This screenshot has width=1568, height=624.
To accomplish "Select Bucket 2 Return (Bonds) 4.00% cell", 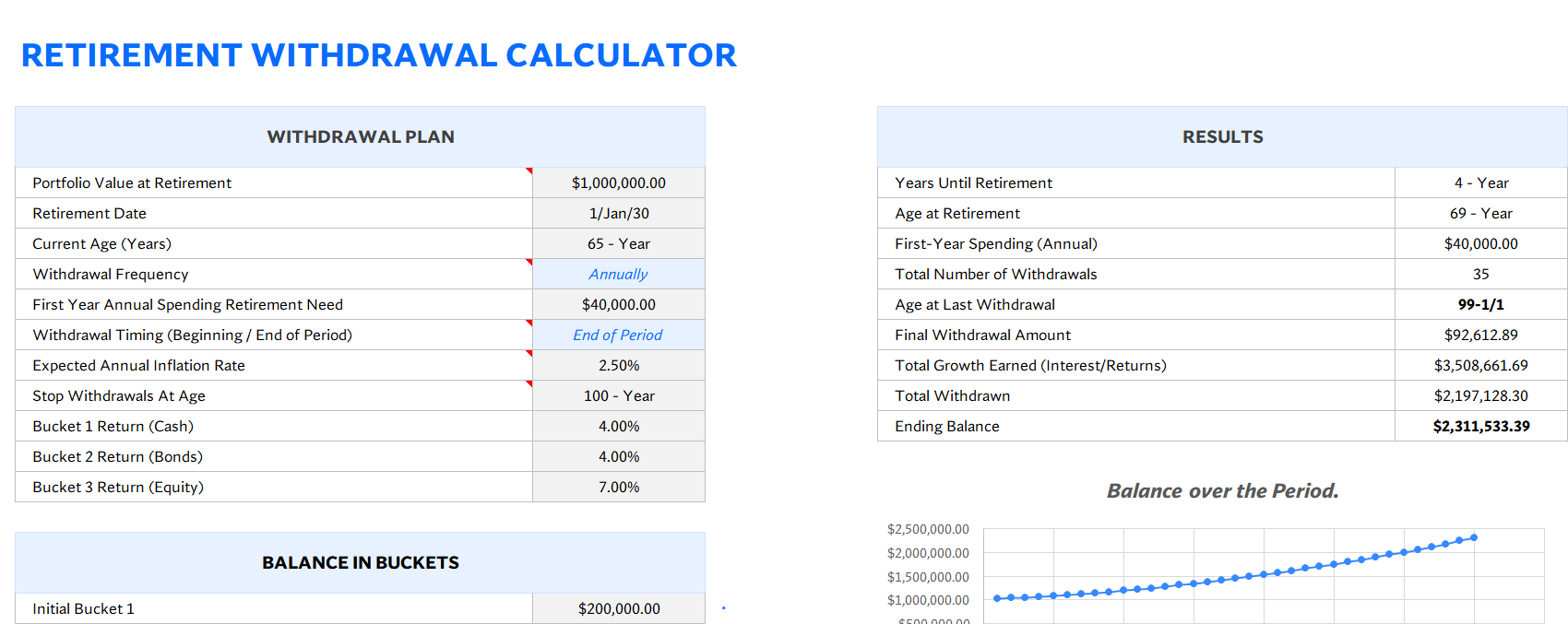I will (x=619, y=456).
